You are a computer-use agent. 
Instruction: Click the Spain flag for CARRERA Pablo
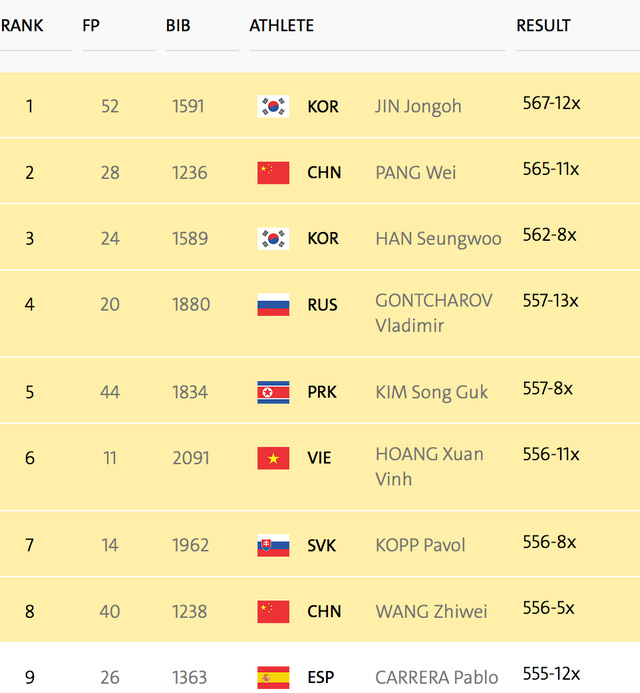click(x=273, y=678)
